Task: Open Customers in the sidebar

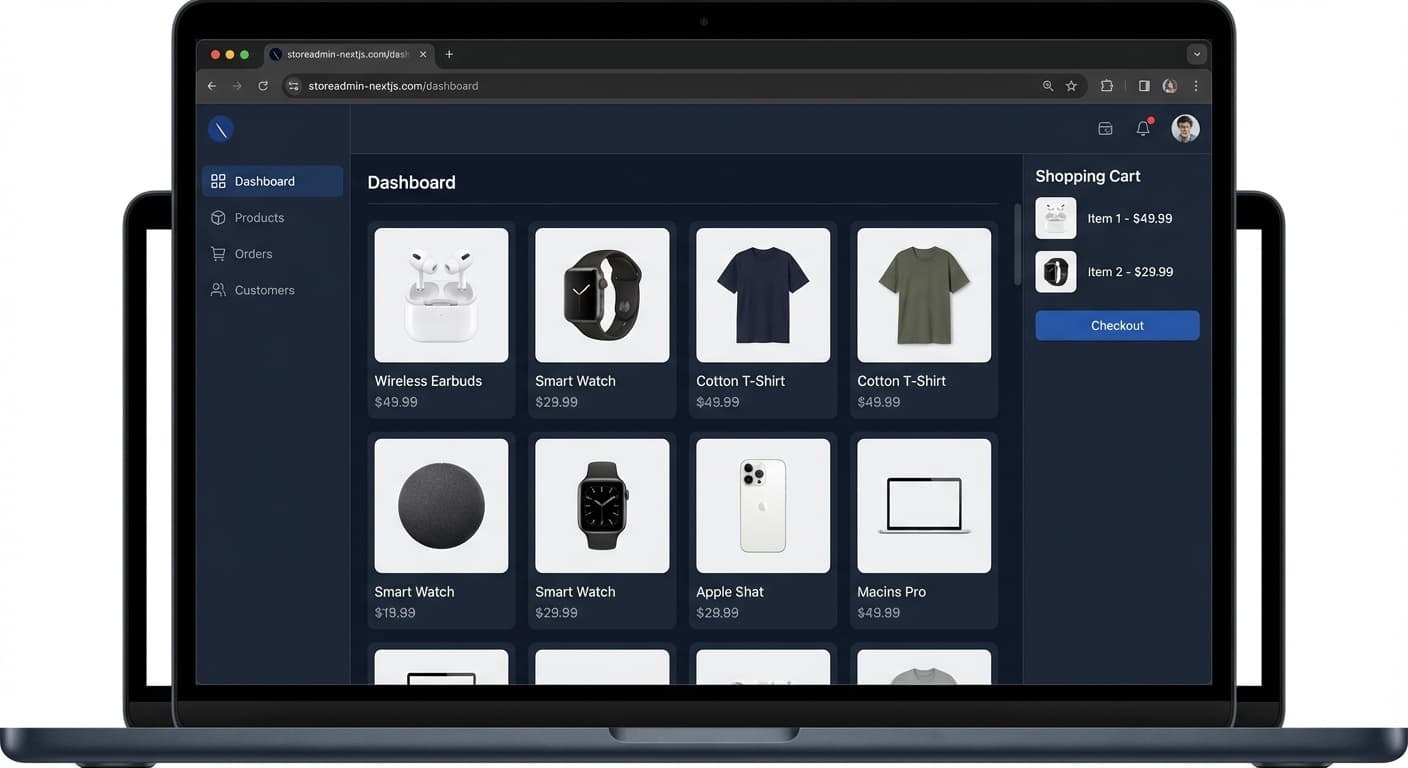Action: (x=272, y=290)
